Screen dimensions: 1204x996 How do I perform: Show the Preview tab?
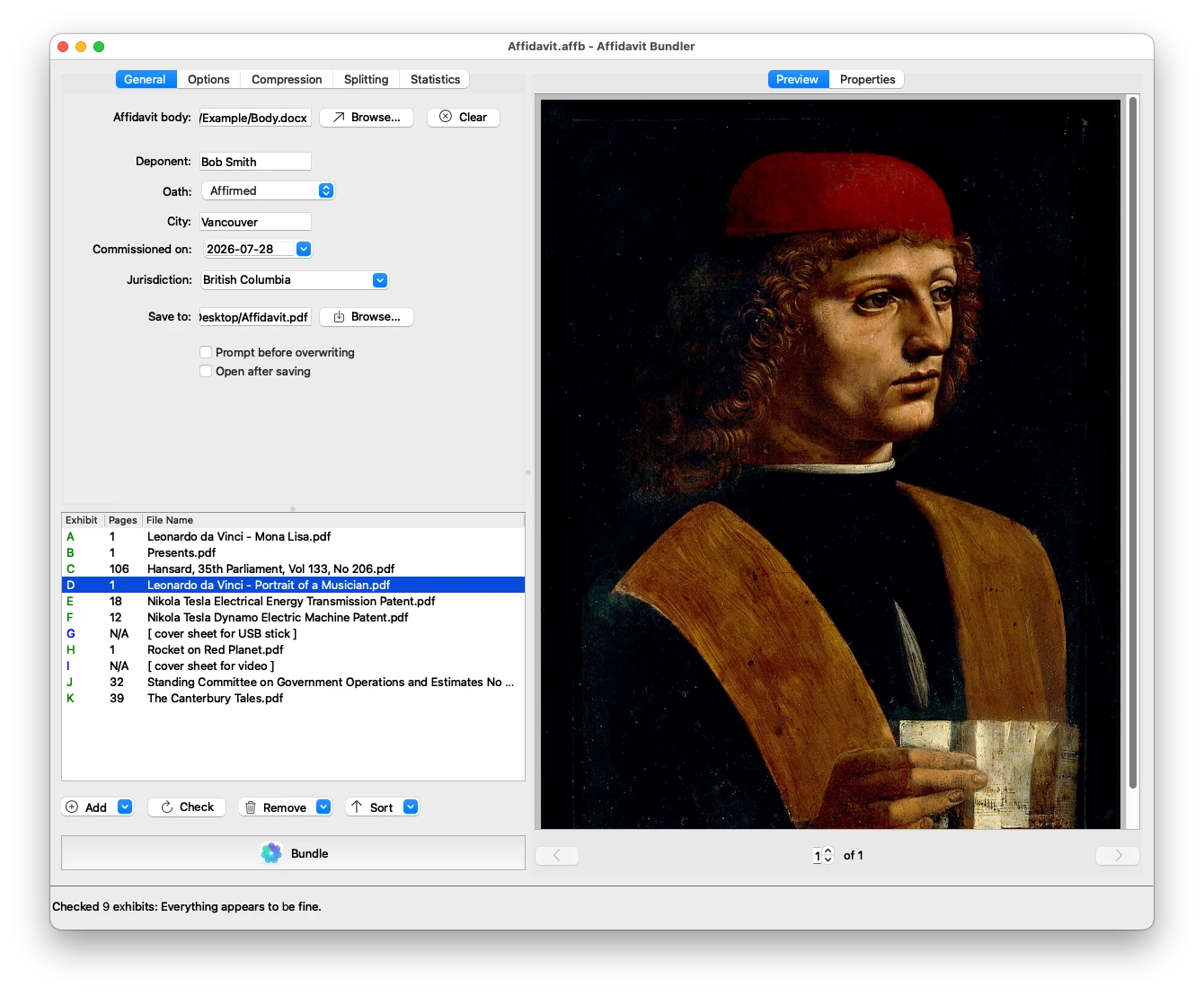point(798,79)
